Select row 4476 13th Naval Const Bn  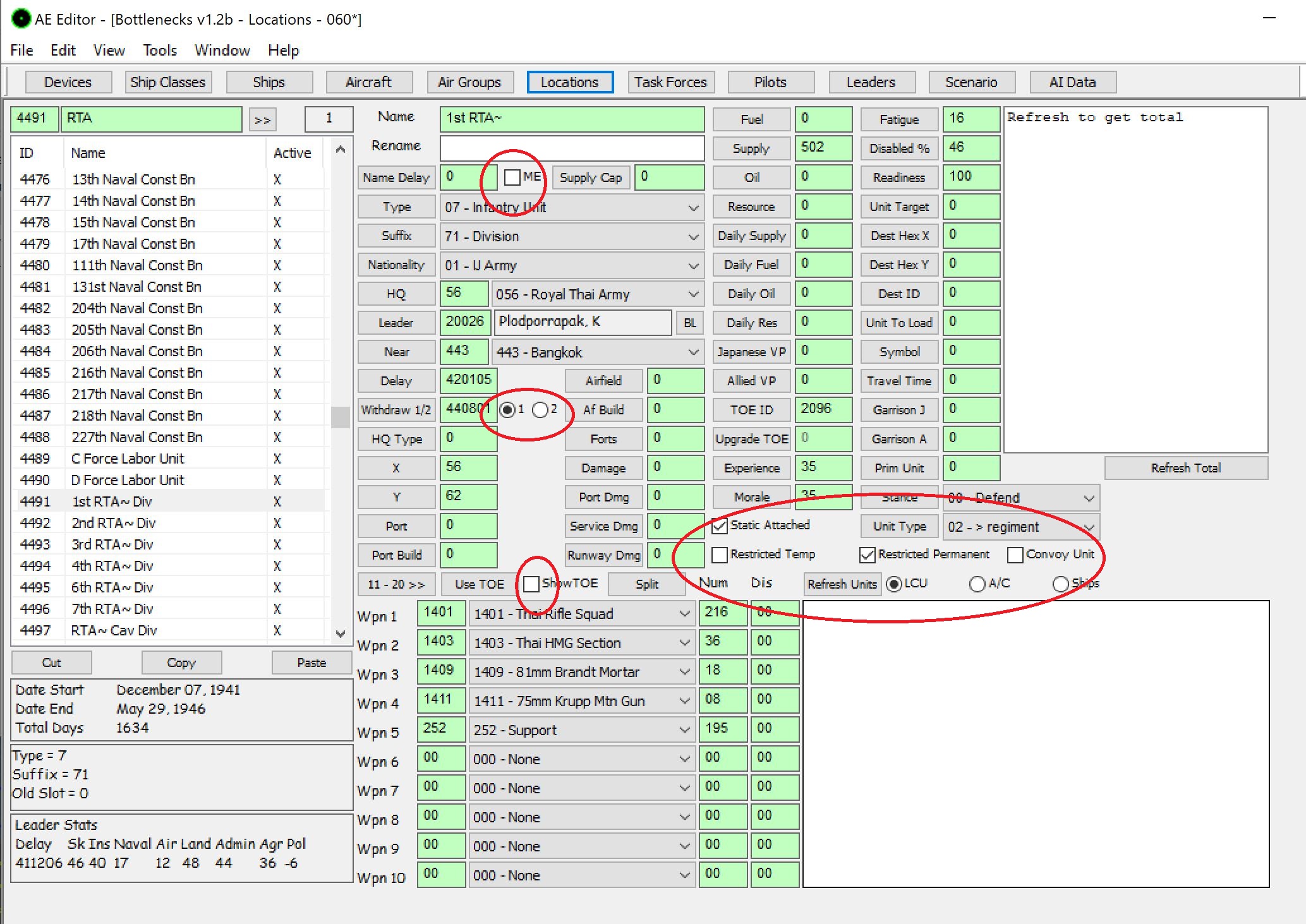coord(169,179)
